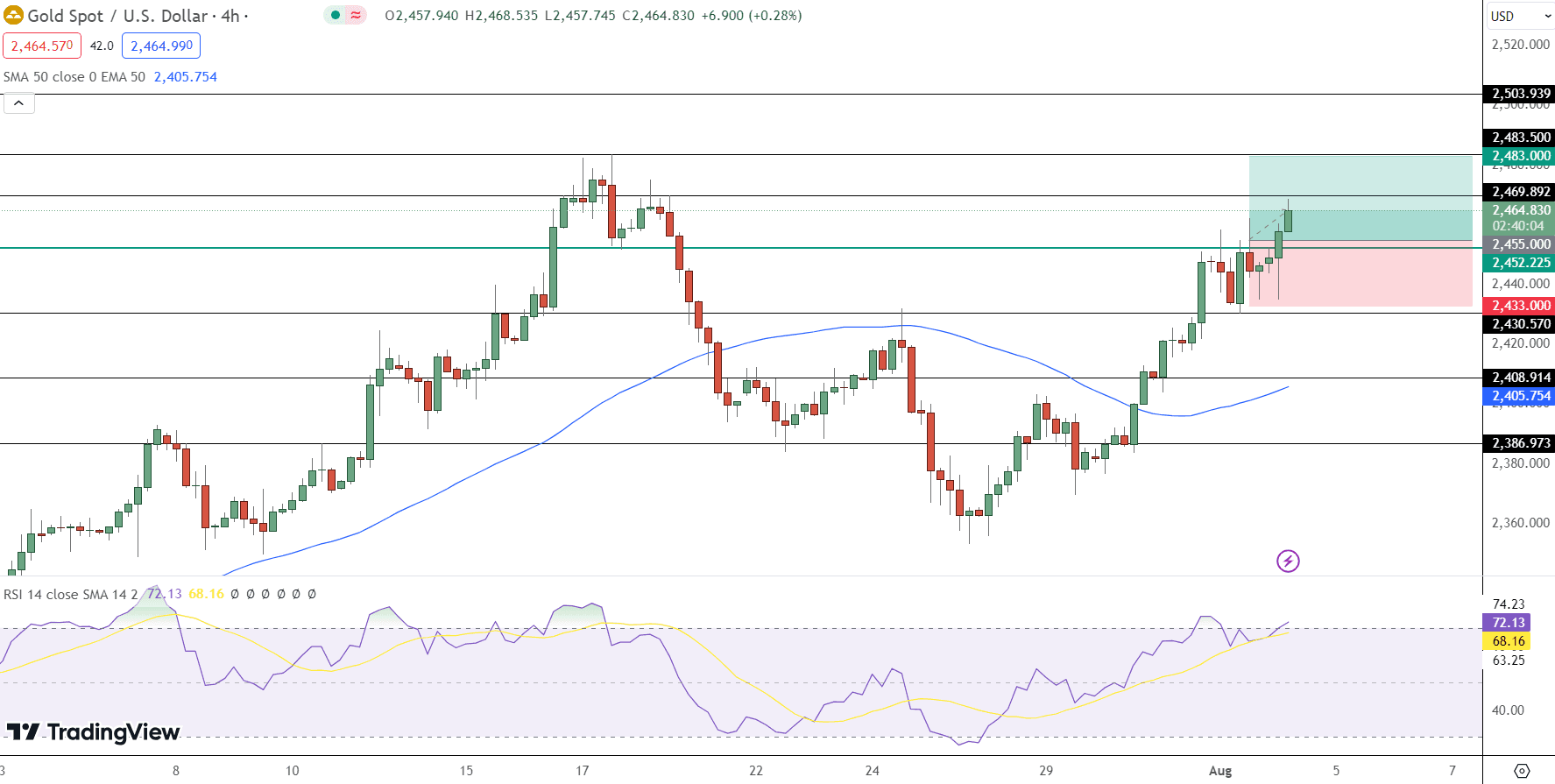Click the buy price 2,464.990 button
Viewport: 1555px width, 784px height.
161,46
